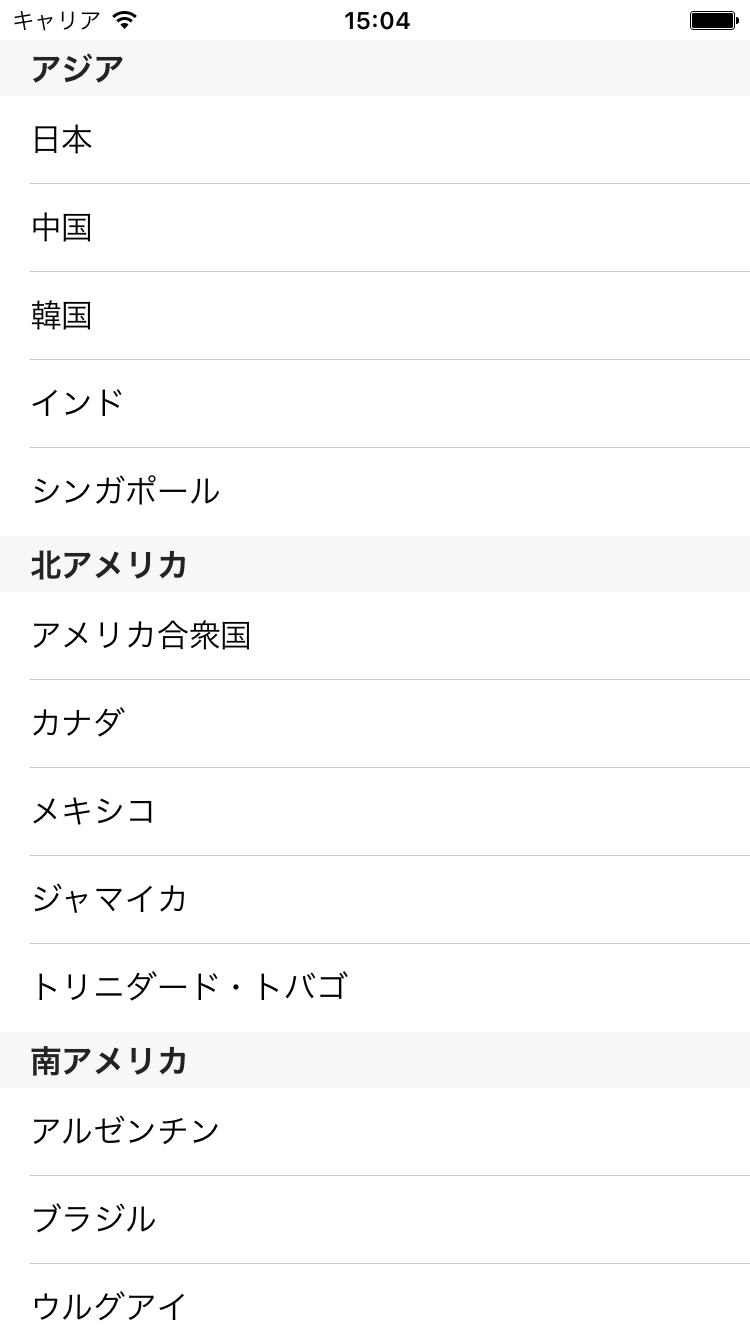This screenshot has height=1334, width=750.
Task: Tap the Wi-Fi status icon
Action: [x=125, y=20]
